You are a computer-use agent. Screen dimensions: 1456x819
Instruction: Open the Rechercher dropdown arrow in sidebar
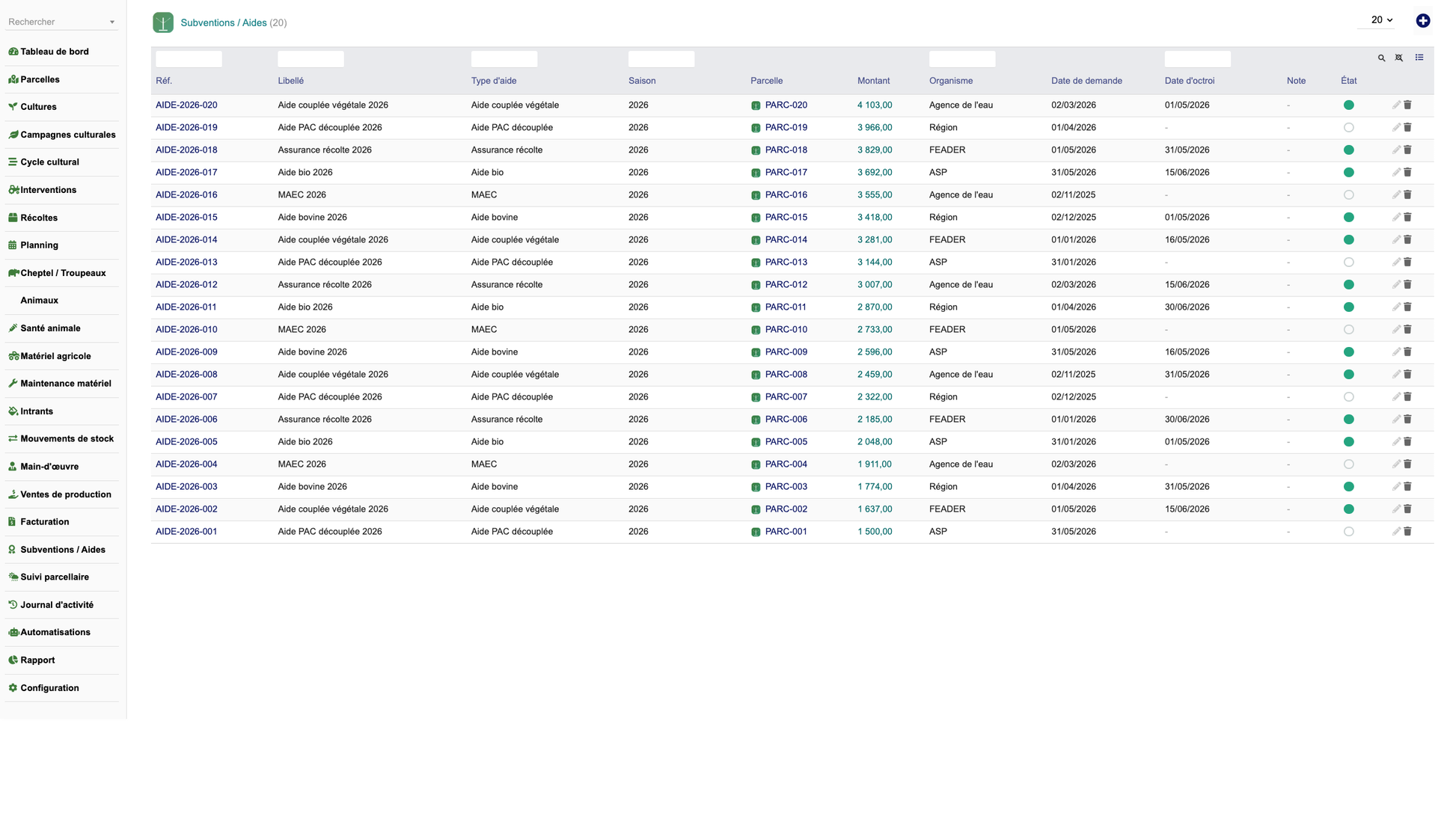pos(112,22)
